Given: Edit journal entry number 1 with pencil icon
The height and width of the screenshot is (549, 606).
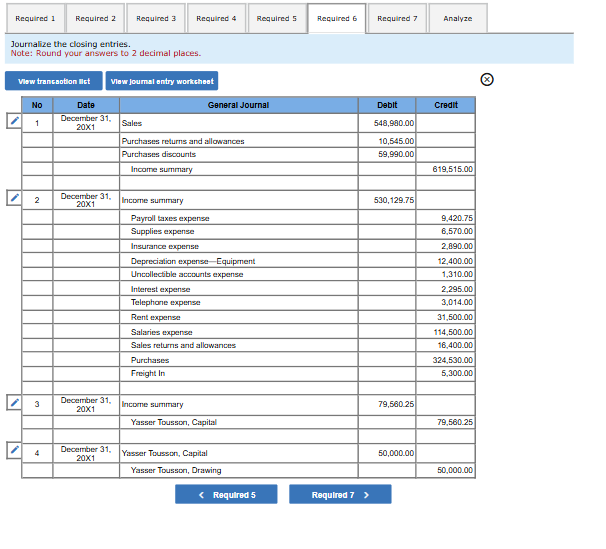Looking at the screenshot, I should tap(14, 121).
